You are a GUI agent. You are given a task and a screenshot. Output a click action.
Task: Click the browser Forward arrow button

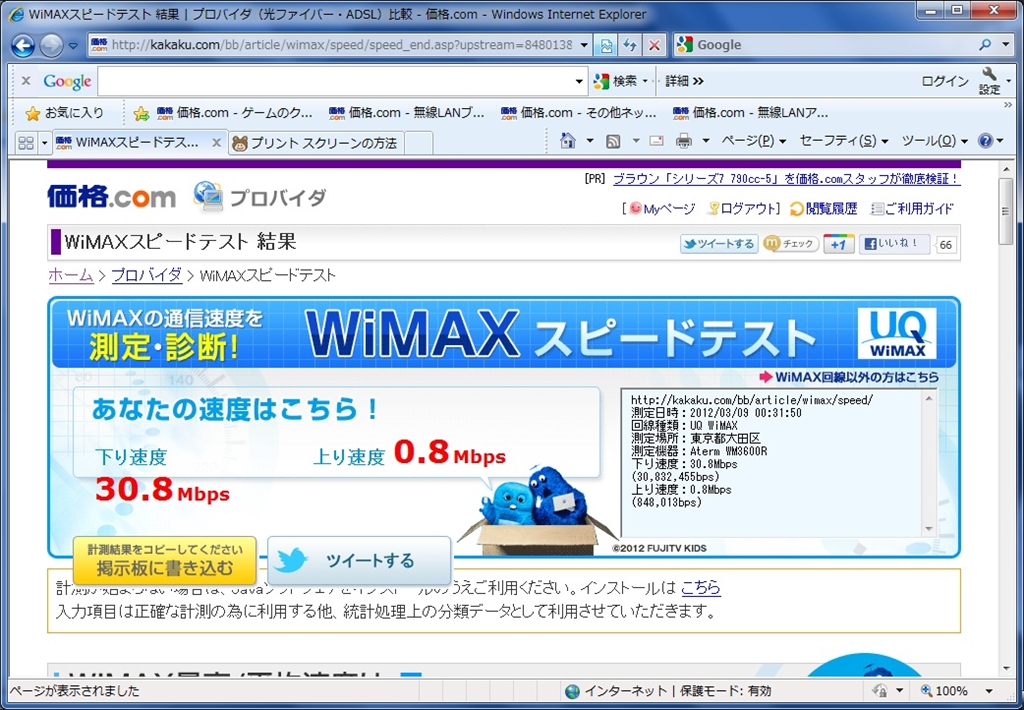[52, 46]
